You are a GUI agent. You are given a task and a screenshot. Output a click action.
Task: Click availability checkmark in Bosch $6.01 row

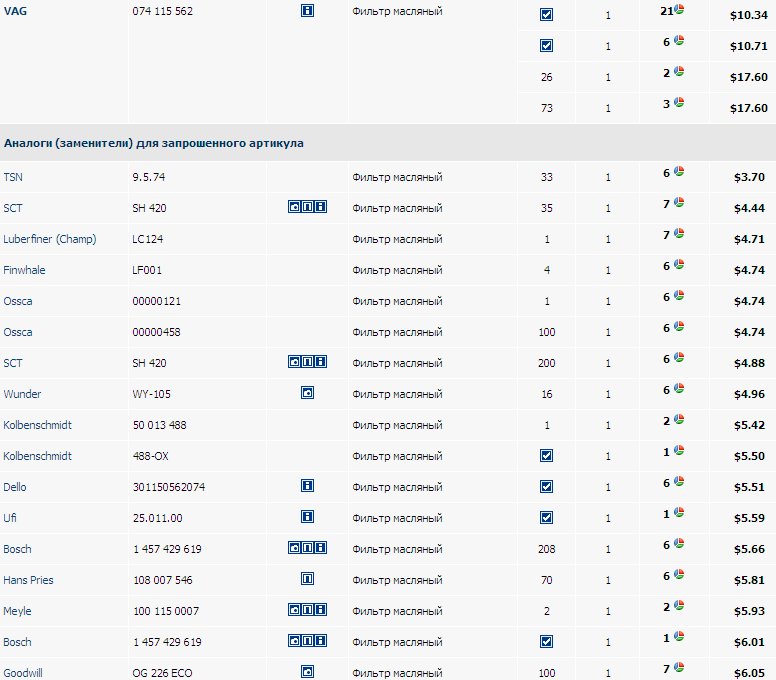click(x=546, y=641)
